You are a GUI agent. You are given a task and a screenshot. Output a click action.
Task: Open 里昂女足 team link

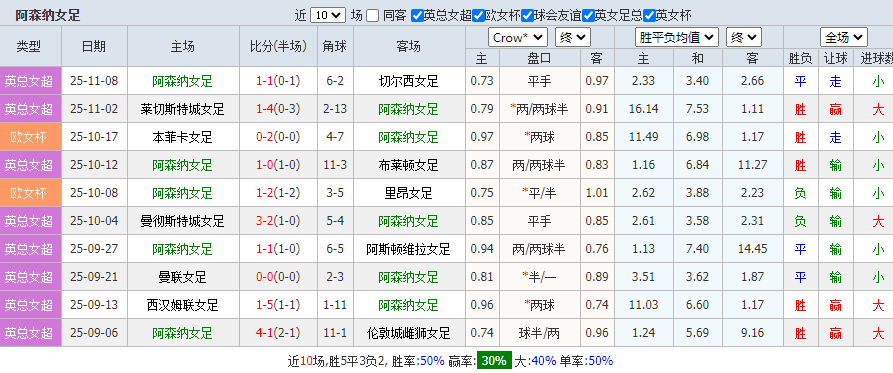(x=408, y=192)
